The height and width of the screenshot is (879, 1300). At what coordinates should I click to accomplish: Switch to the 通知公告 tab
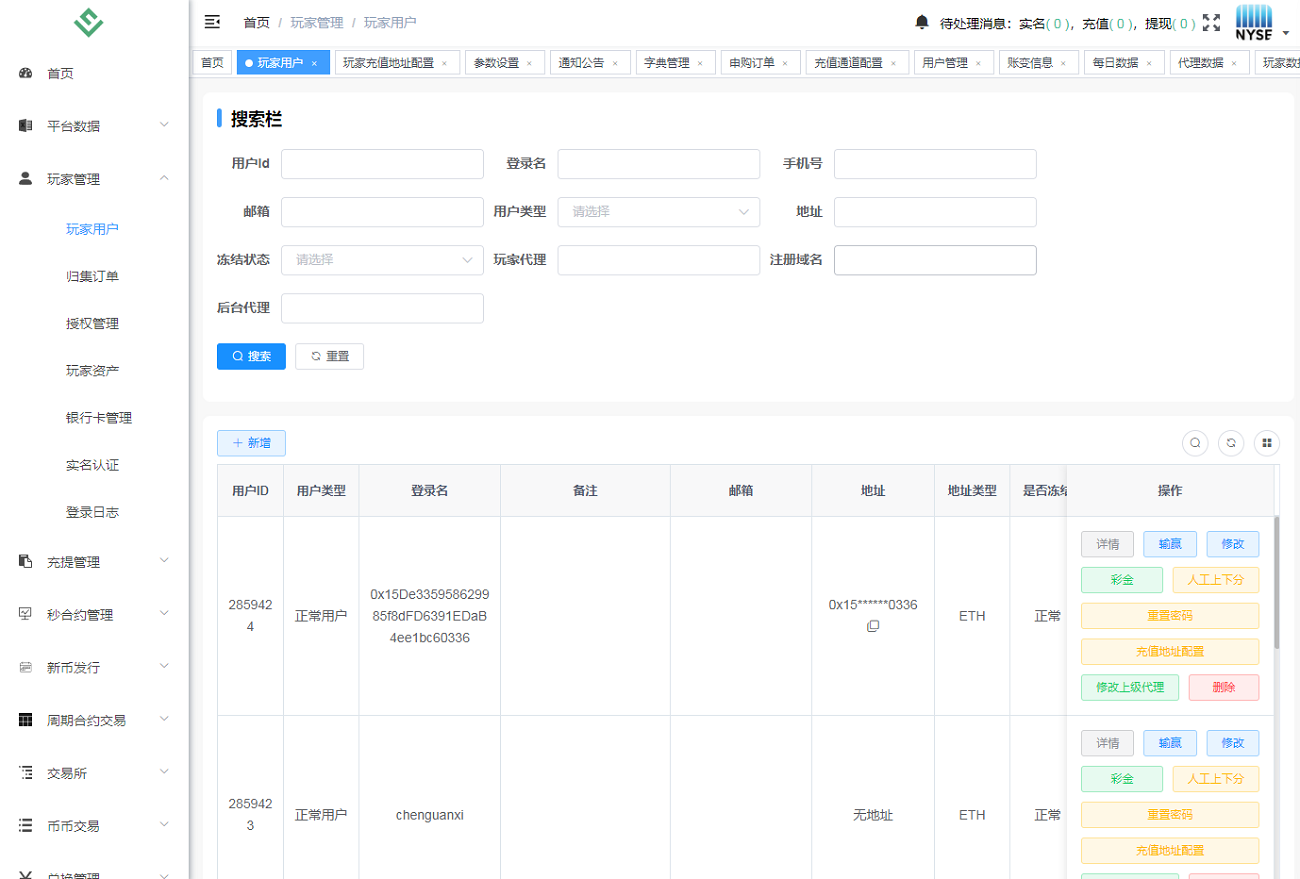pyautogui.click(x=581, y=63)
